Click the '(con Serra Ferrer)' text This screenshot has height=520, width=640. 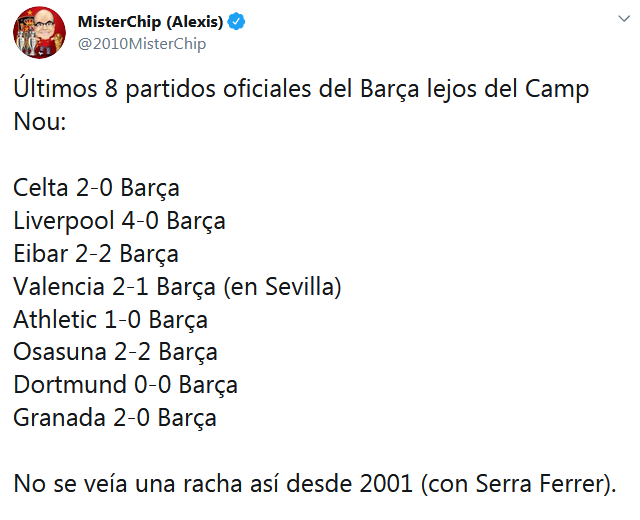pos(515,484)
